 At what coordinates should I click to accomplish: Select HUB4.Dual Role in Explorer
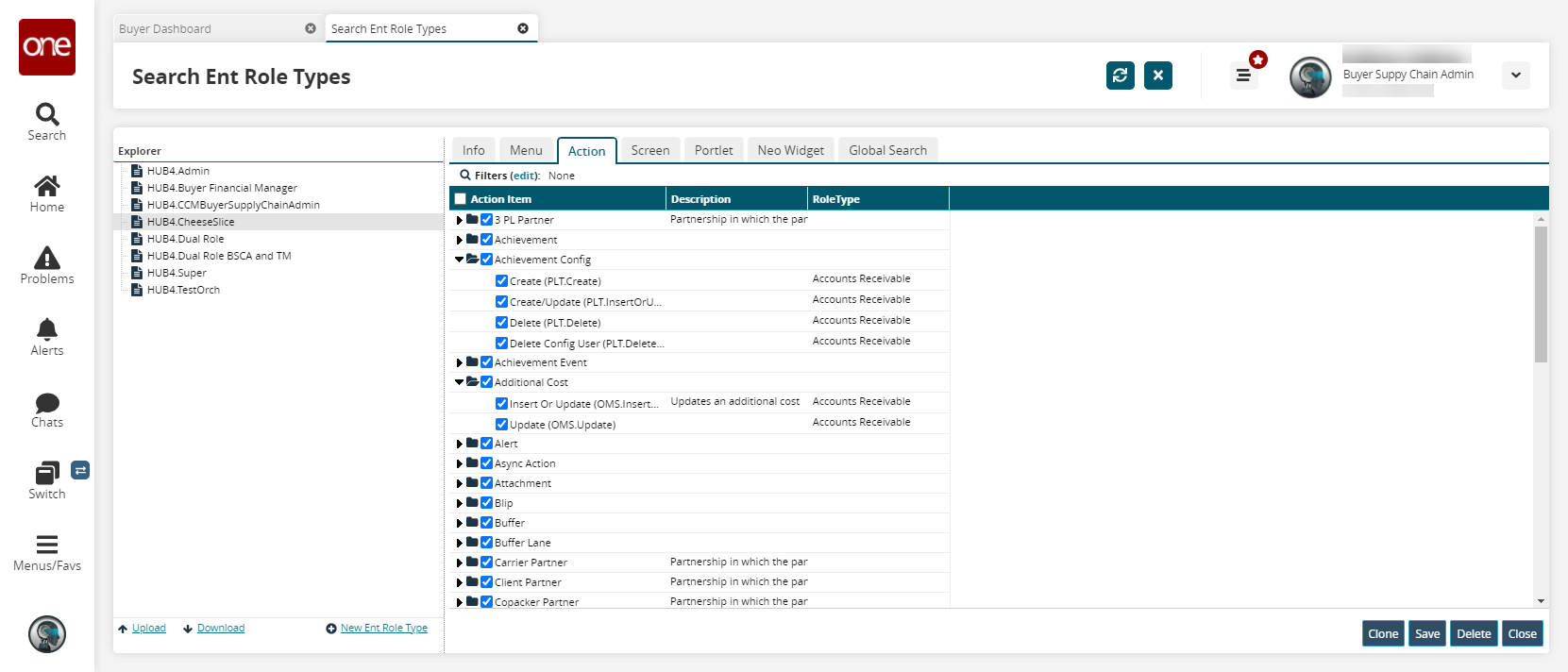pyautogui.click(x=185, y=239)
